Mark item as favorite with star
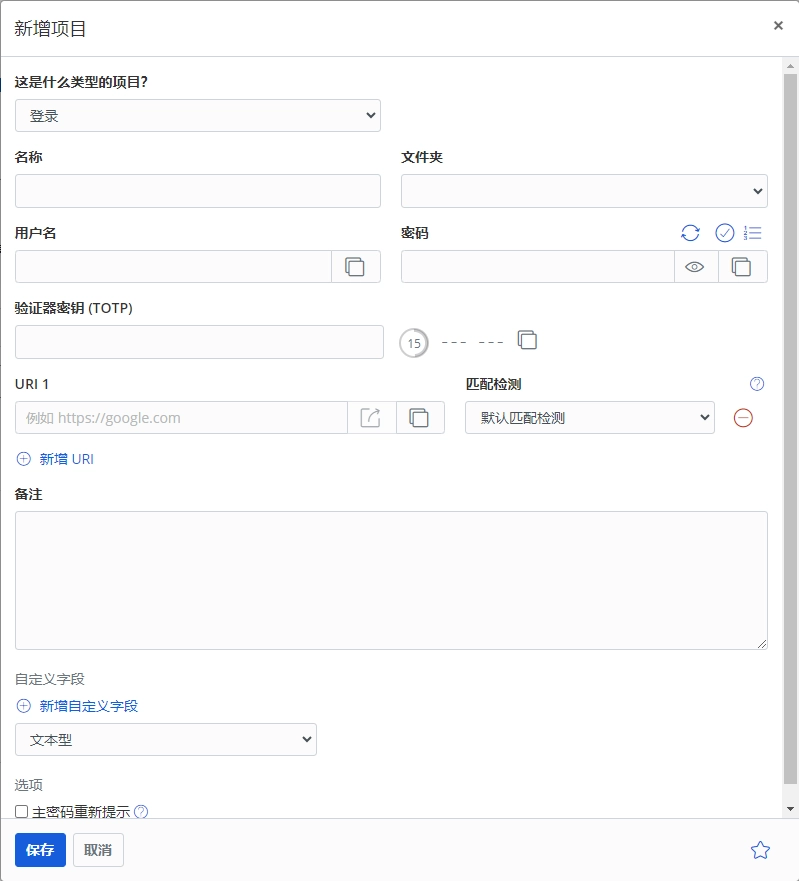This screenshot has height=881, width=799. (760, 850)
